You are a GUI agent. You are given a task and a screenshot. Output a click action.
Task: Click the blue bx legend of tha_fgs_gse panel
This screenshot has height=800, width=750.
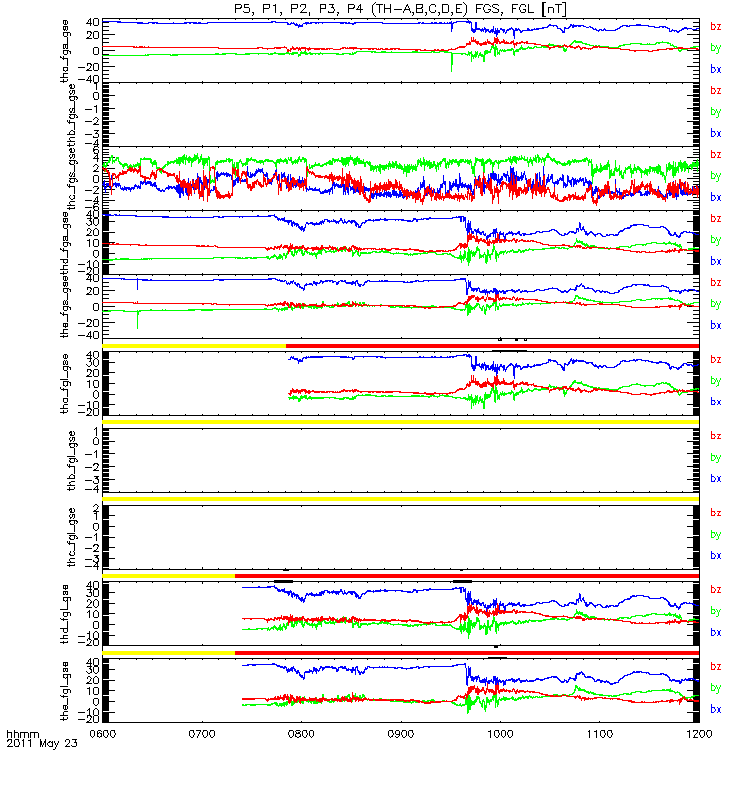pos(716,69)
